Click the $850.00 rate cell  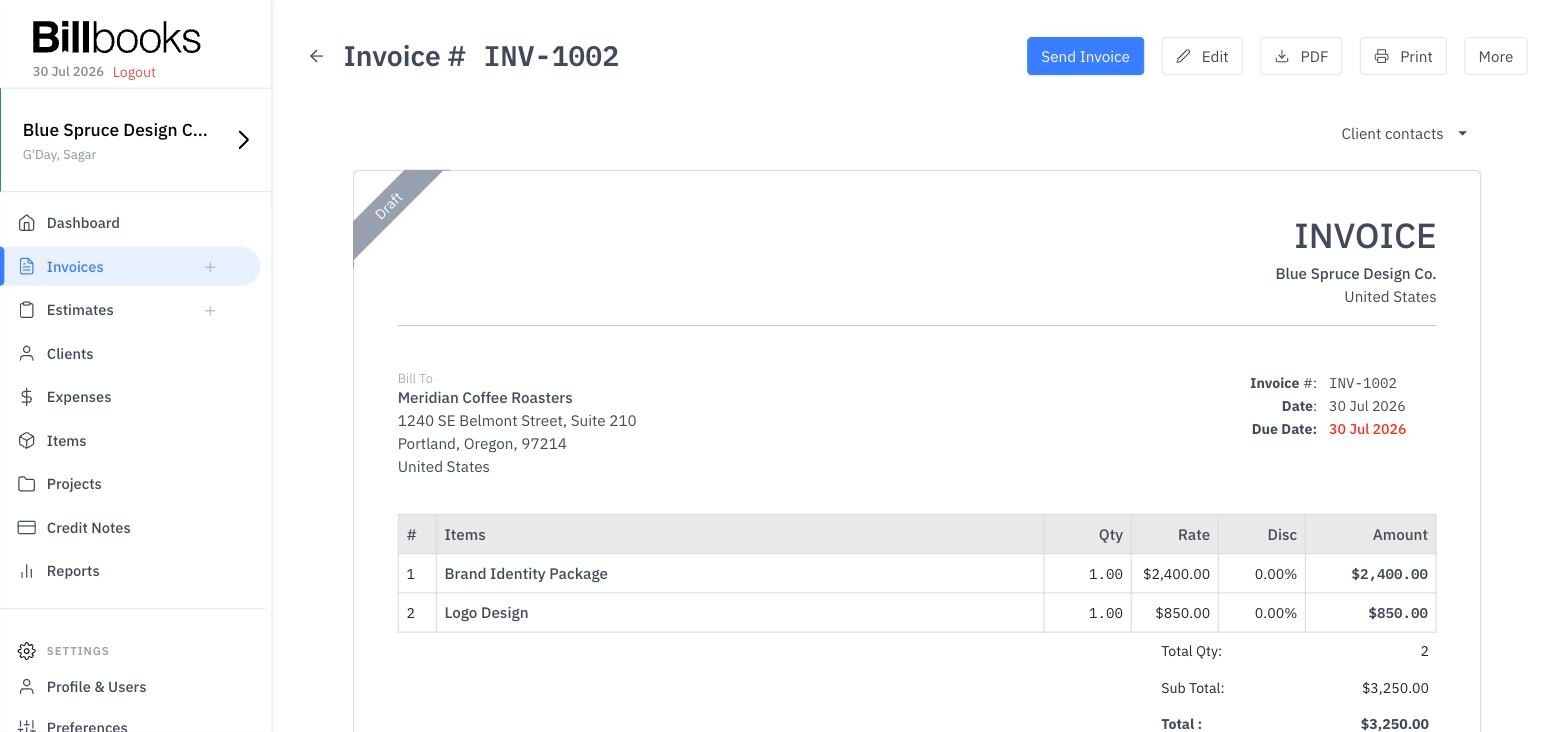[x=1176, y=613]
